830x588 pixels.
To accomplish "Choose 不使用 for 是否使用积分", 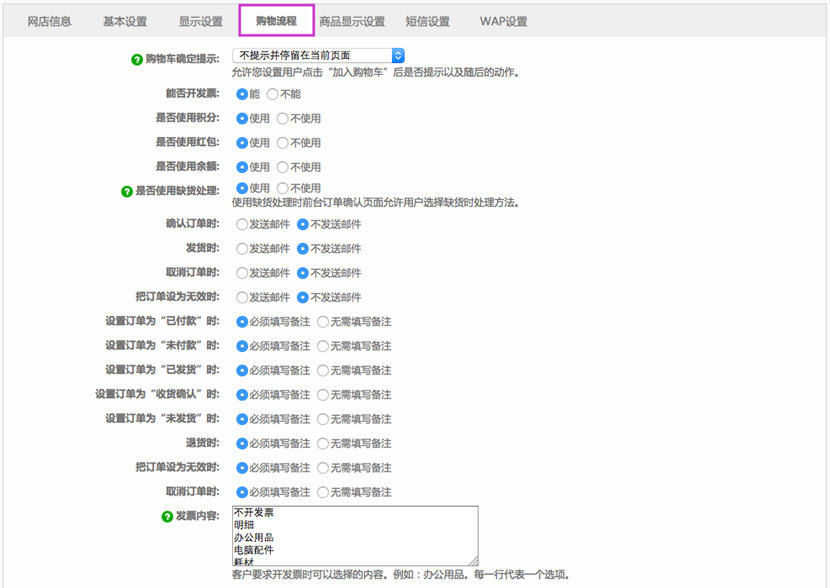I will 283,119.
